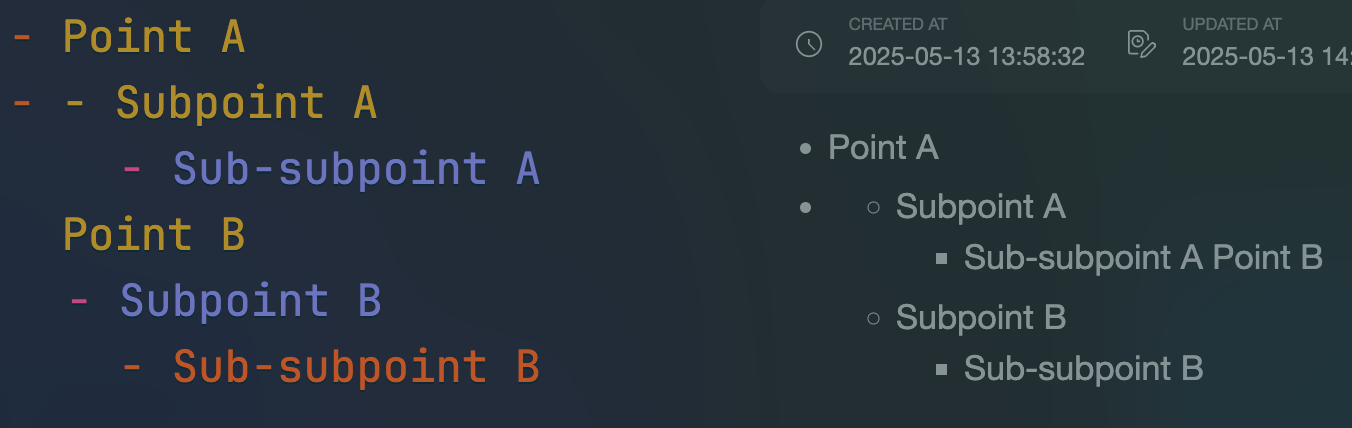Screen dimensions: 1352x428
Task: Click the square bullet before preview Sub-subpoint B
Action: (x=941, y=370)
